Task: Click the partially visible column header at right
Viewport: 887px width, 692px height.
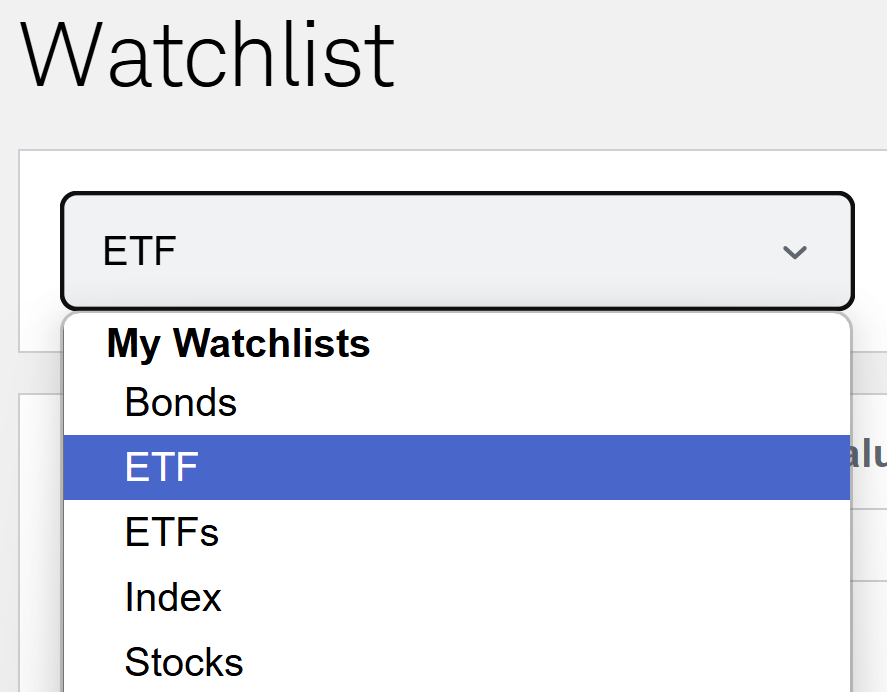Action: click(869, 455)
